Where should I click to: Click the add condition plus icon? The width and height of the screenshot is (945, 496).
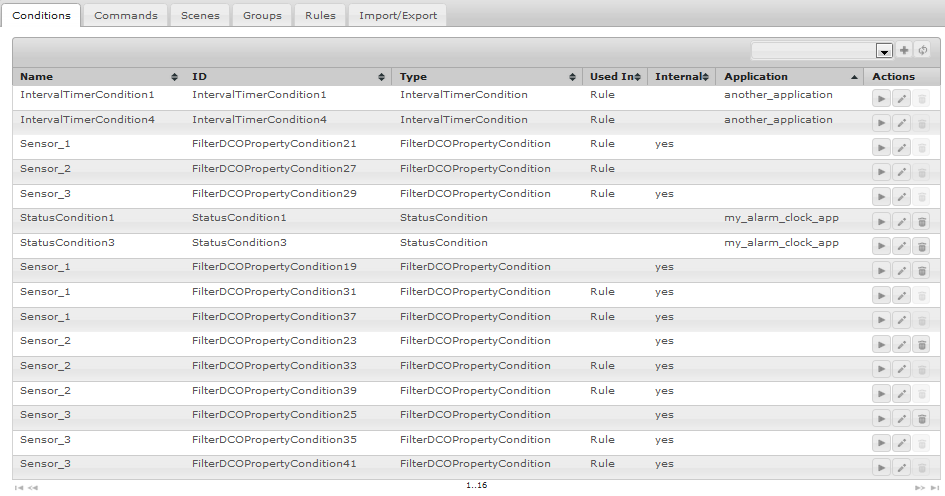click(904, 51)
